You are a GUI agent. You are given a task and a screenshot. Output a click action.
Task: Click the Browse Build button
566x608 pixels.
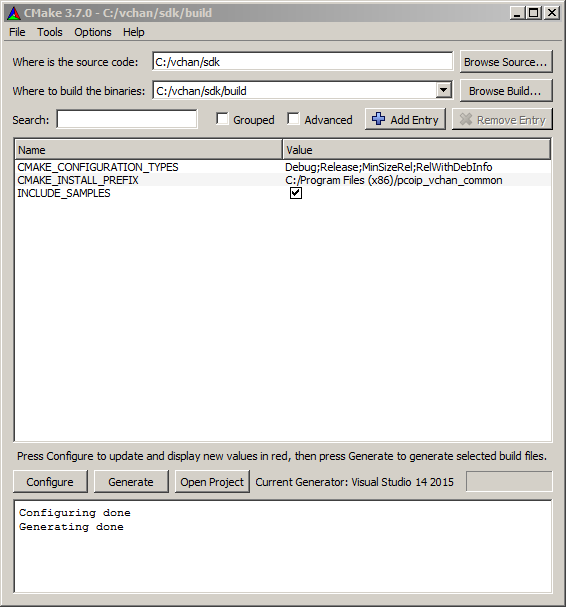(506, 90)
